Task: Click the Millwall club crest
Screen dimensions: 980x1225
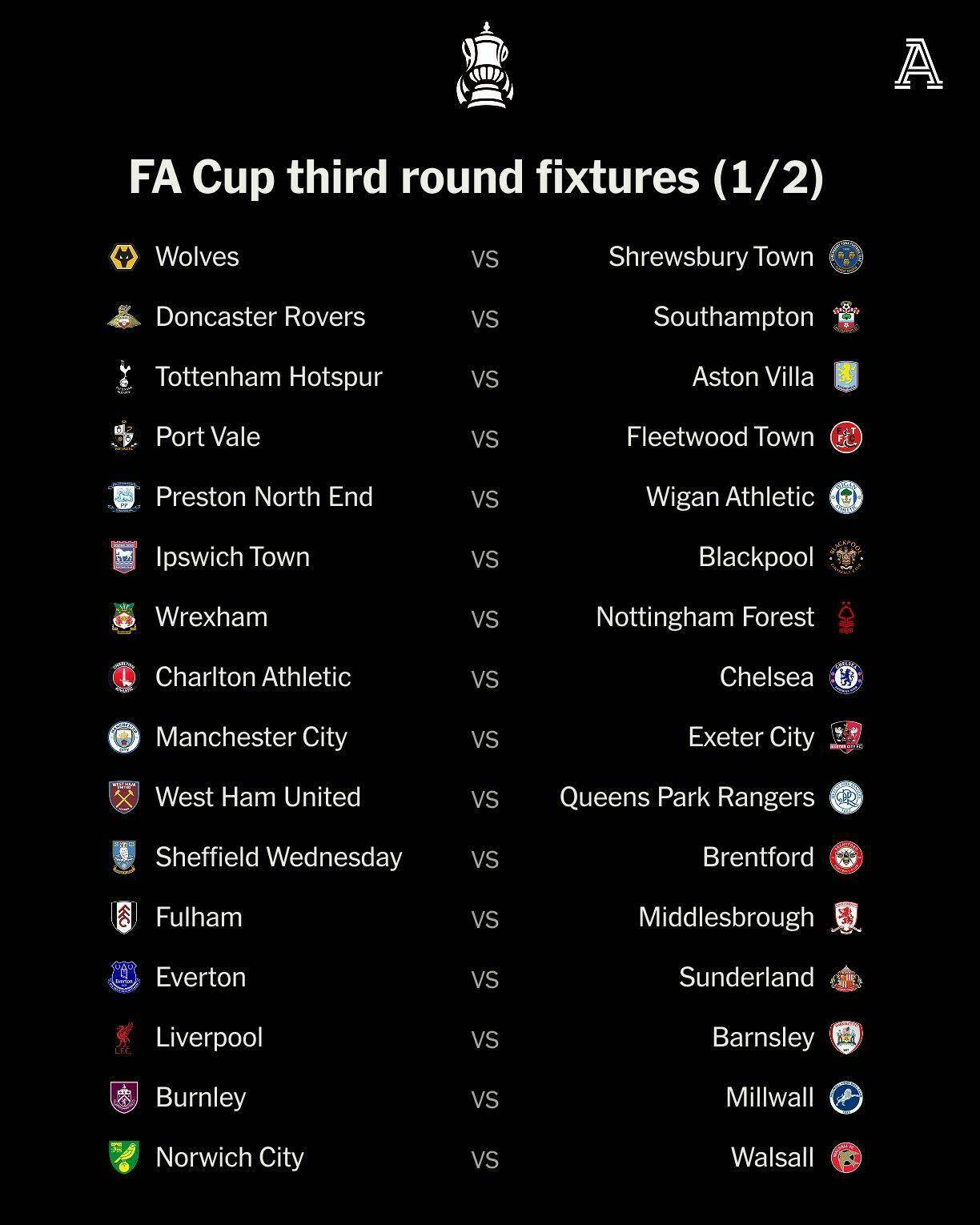Action: (x=846, y=1098)
